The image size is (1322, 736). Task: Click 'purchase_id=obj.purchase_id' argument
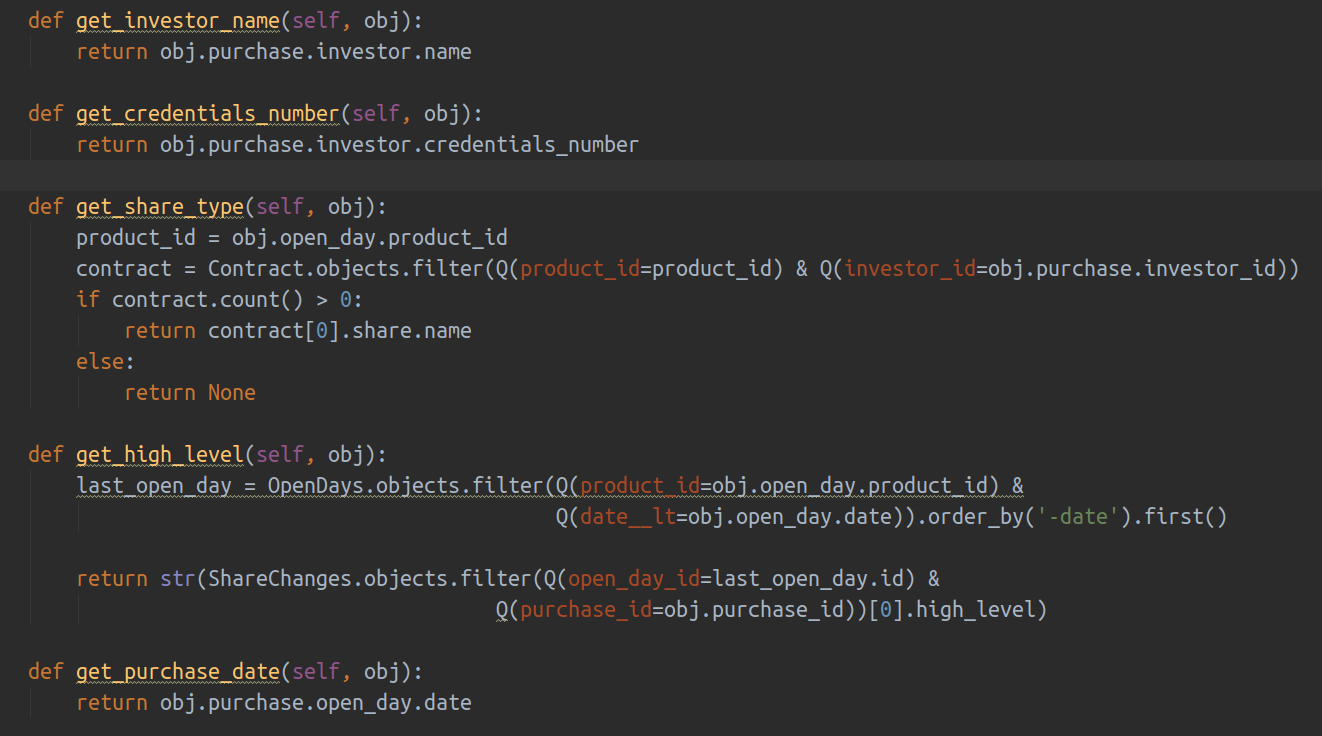click(x=681, y=609)
